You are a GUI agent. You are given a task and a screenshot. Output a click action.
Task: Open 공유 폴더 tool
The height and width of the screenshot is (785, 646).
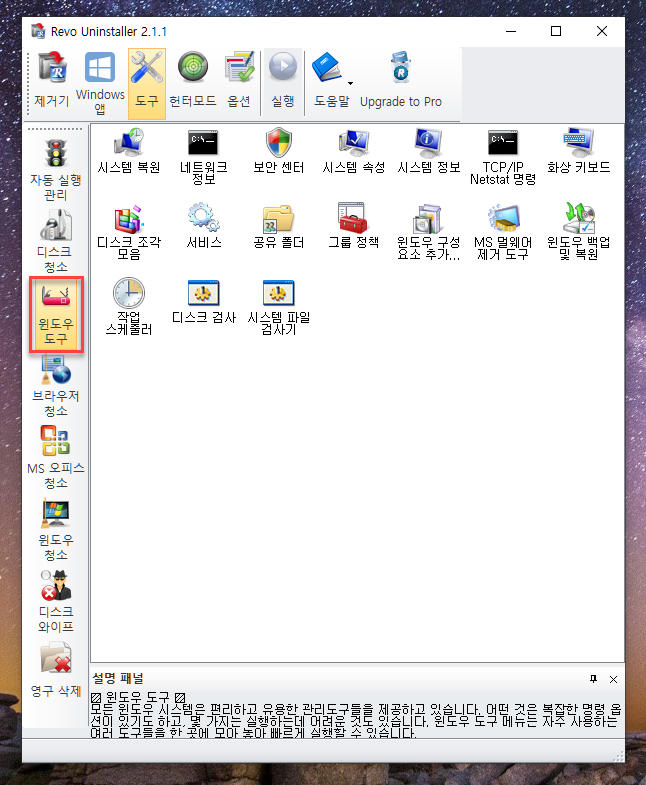click(x=278, y=225)
